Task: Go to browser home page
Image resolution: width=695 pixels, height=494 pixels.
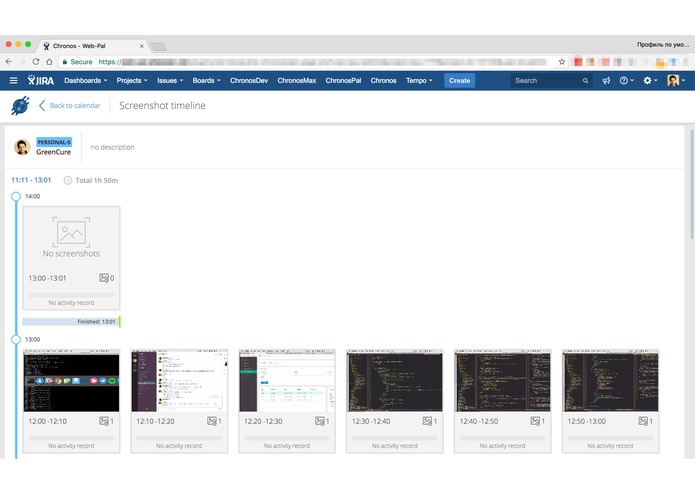Action: (x=49, y=62)
